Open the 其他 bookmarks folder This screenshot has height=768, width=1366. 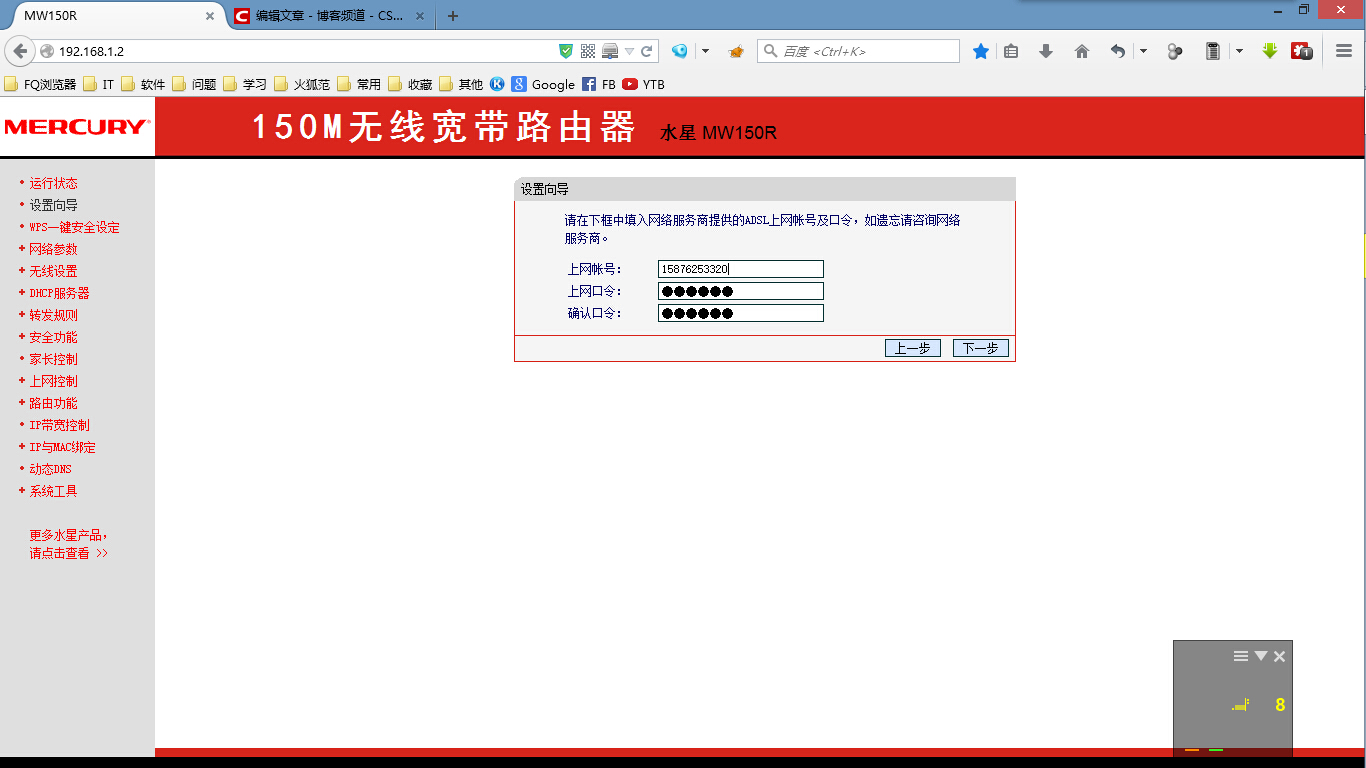pyautogui.click(x=461, y=84)
